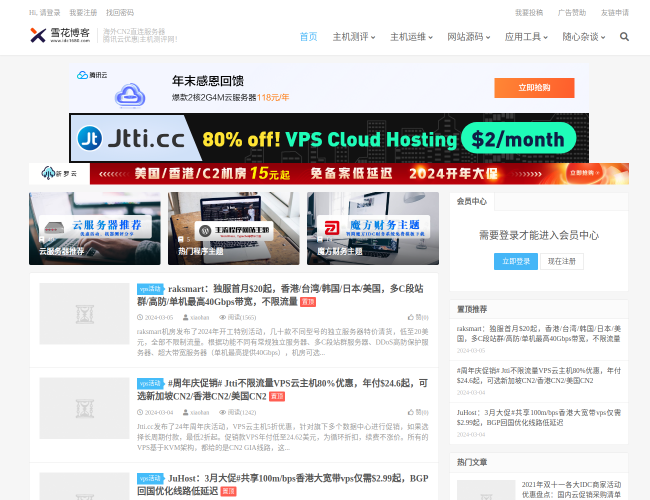Click the 腾讯云 cloud logo in banner

coord(92,75)
